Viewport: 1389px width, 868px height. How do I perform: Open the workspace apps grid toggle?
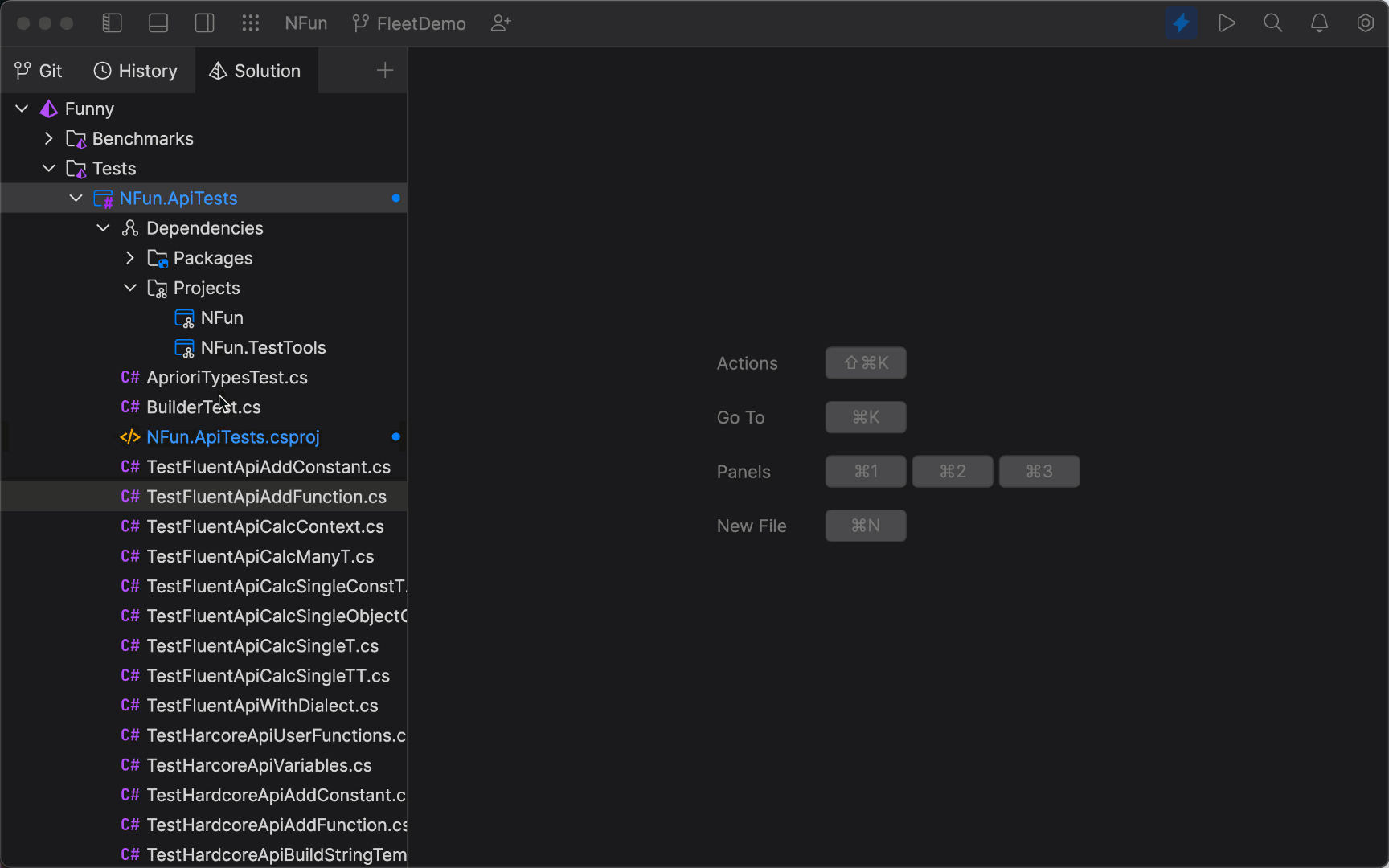point(251,23)
